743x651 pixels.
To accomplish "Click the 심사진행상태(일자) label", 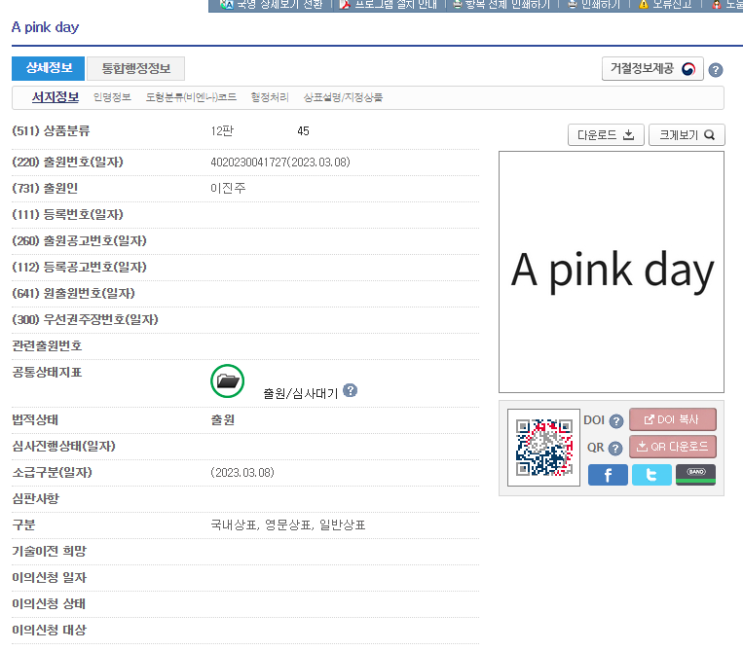I will 63,446.
